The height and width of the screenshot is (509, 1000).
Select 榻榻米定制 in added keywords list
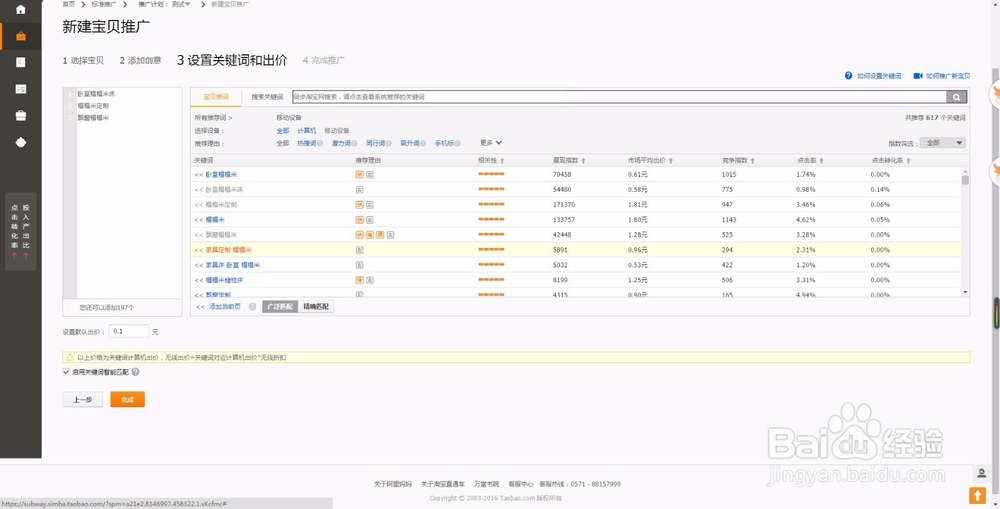(x=93, y=106)
